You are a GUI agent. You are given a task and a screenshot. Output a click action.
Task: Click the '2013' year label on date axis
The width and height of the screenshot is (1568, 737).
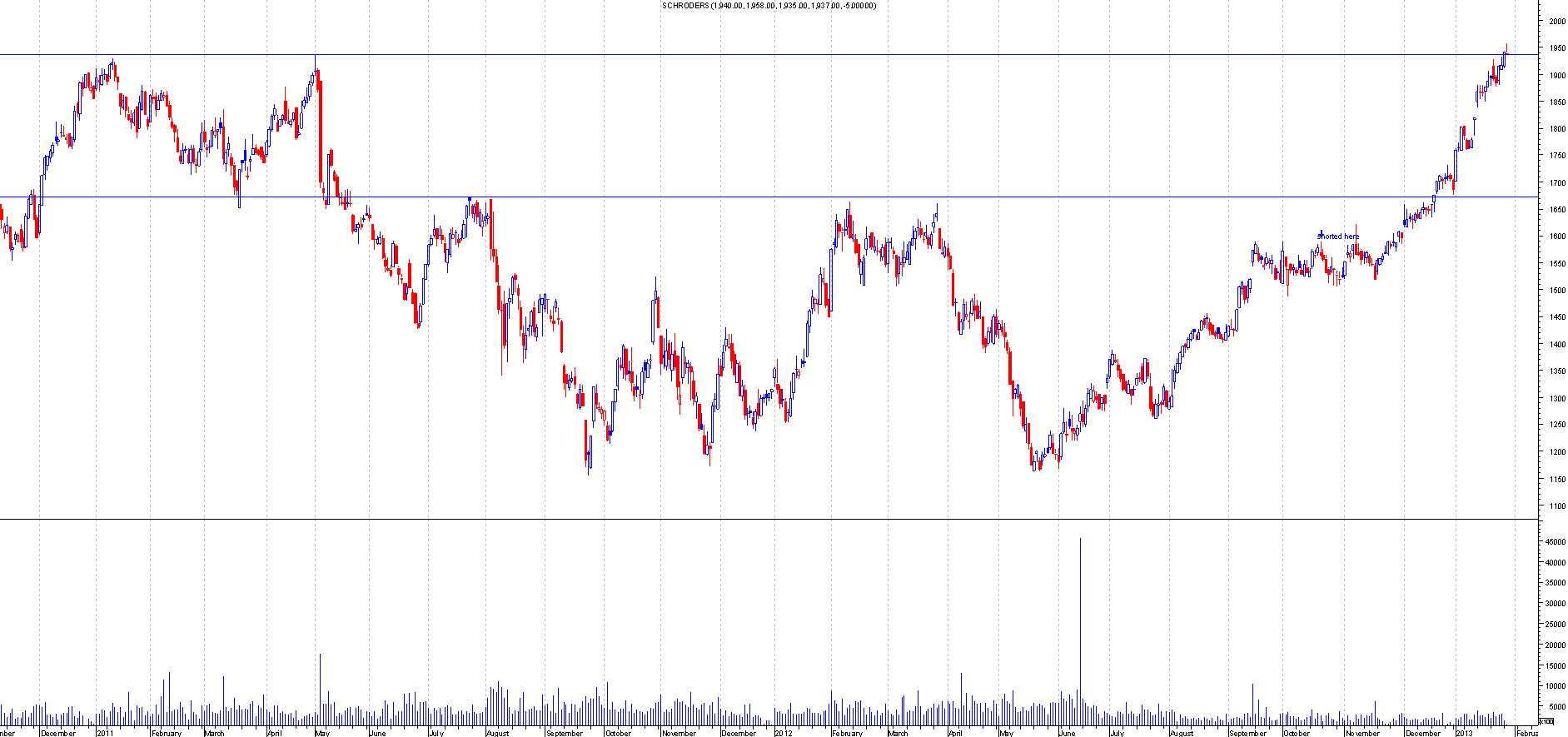1464,734
